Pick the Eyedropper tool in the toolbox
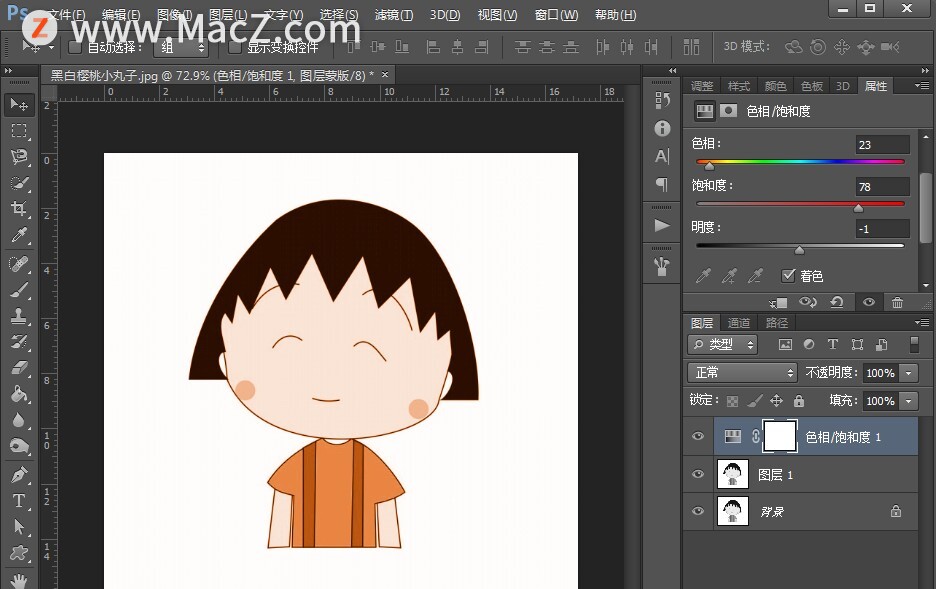This screenshot has width=936, height=589. tap(19, 235)
